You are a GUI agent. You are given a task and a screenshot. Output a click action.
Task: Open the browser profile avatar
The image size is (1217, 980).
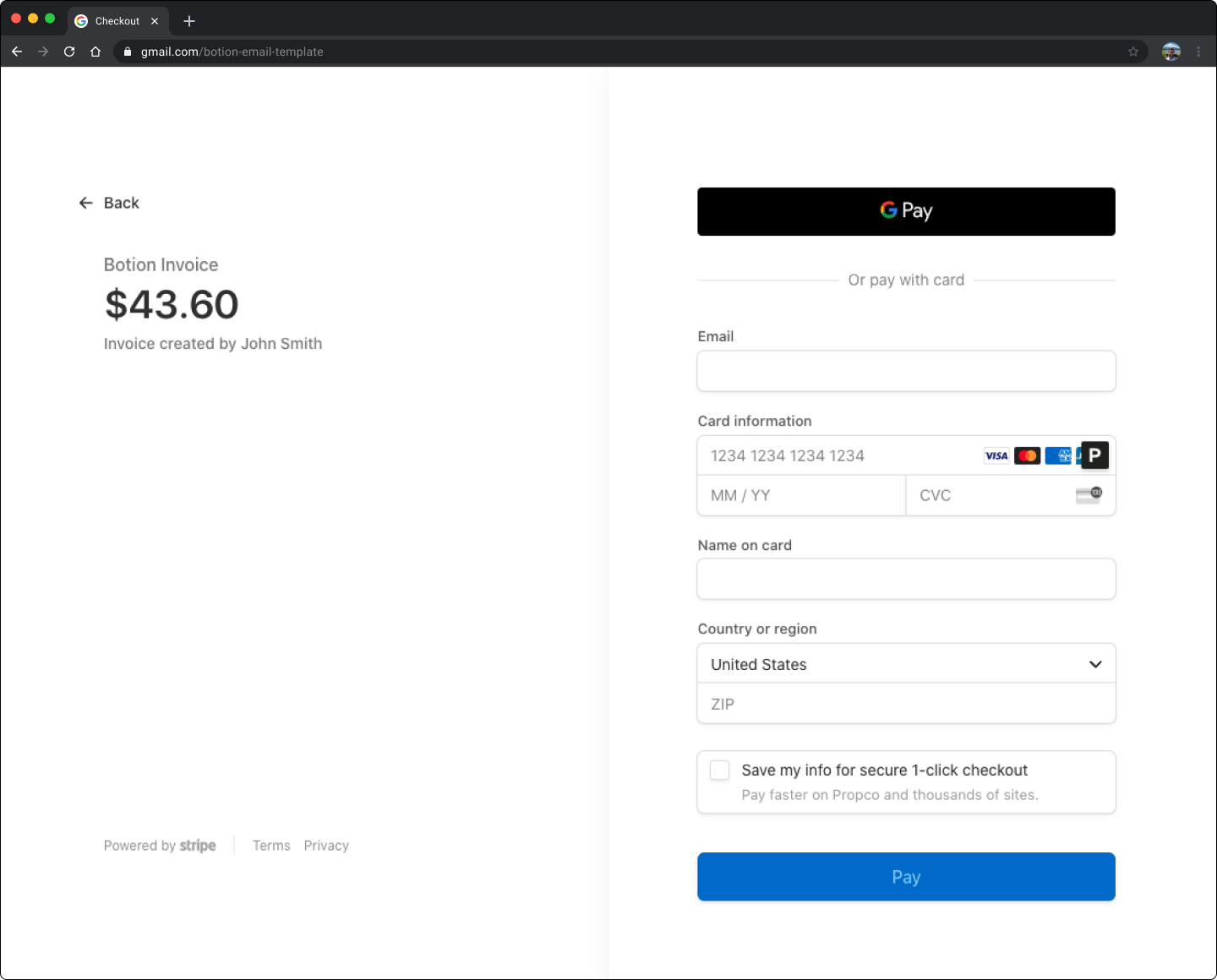pyautogui.click(x=1171, y=52)
